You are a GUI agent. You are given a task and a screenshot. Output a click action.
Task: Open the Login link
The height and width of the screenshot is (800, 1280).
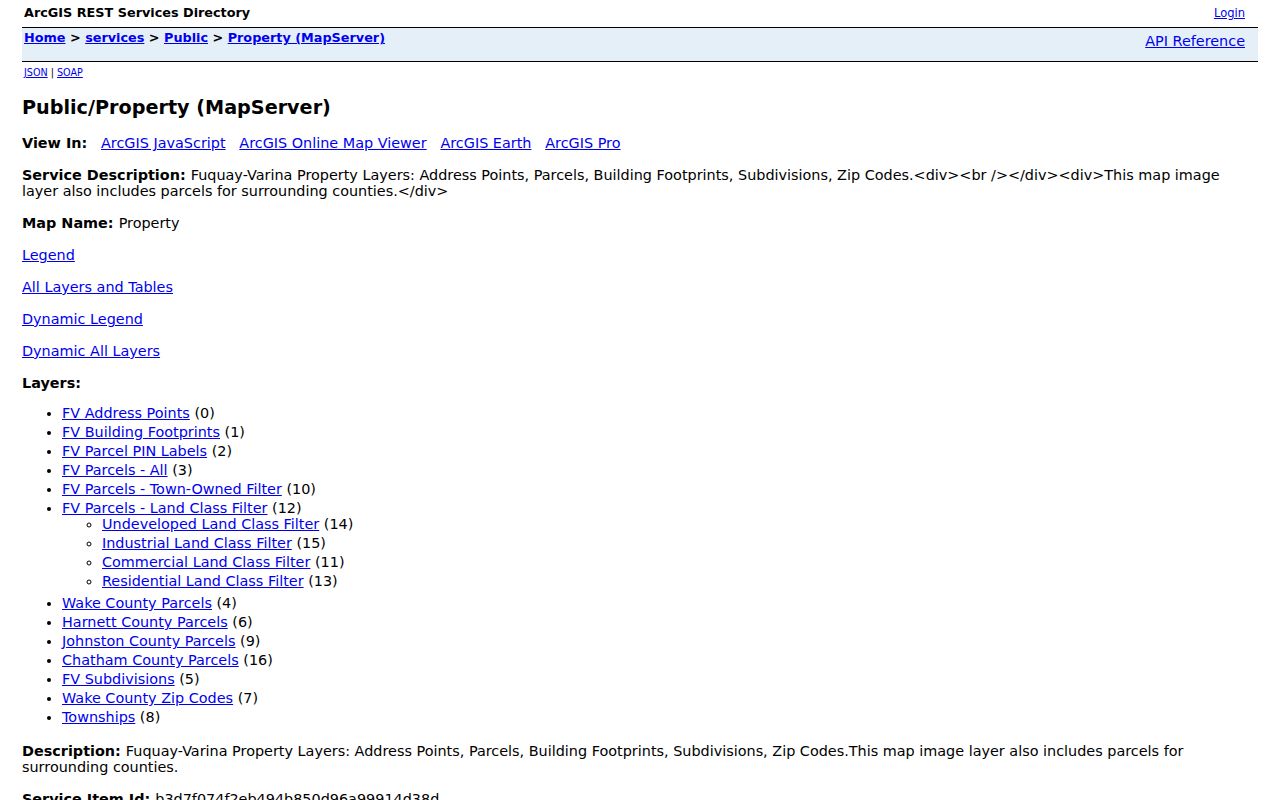1229,13
